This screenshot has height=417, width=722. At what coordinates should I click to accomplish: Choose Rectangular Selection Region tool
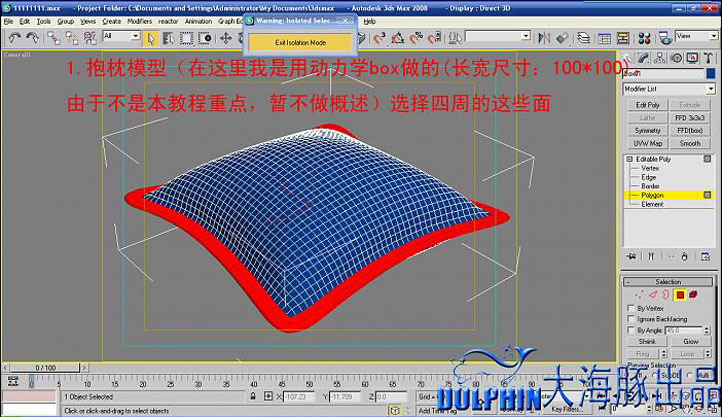click(x=186, y=38)
